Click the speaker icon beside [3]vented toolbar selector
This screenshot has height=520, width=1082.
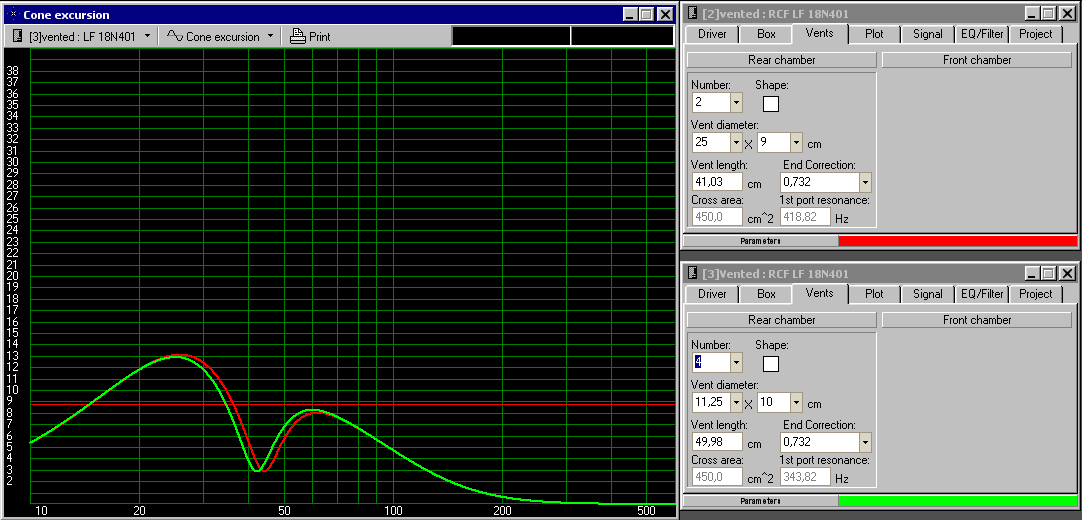[18, 36]
